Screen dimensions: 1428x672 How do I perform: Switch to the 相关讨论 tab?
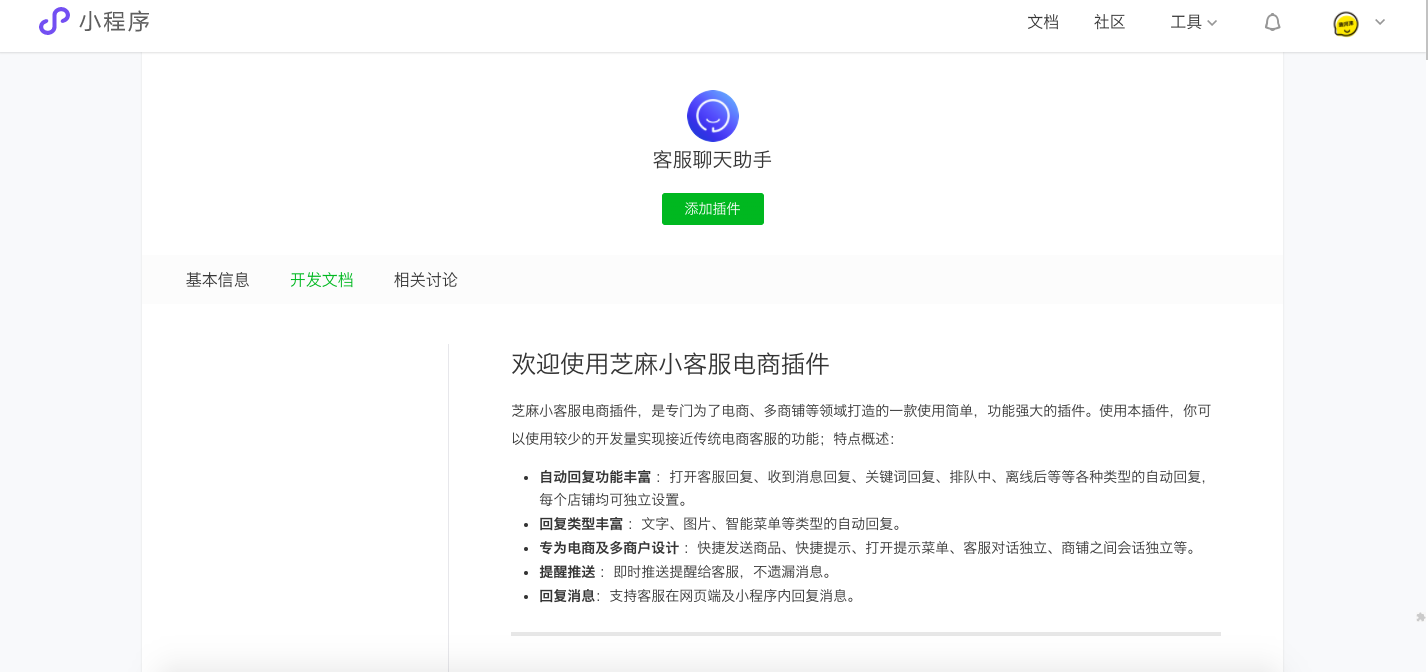pos(426,280)
